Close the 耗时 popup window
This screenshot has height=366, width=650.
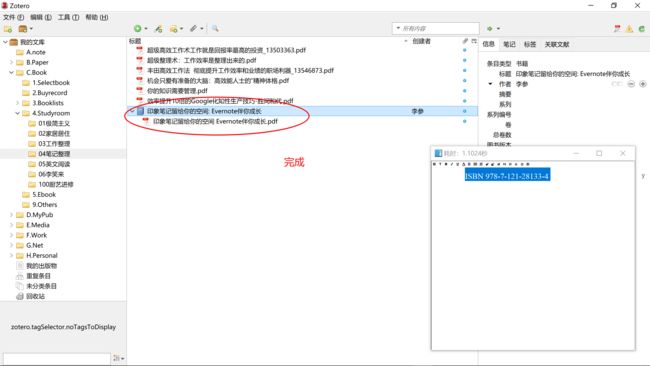(623, 153)
